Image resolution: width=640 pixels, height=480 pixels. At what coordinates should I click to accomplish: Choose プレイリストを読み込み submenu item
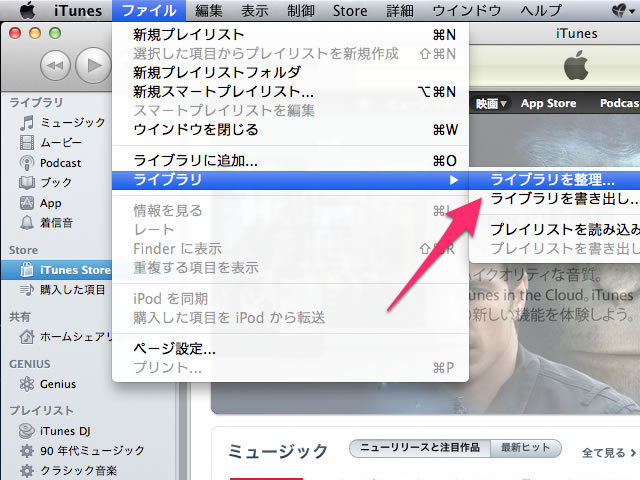[554, 230]
